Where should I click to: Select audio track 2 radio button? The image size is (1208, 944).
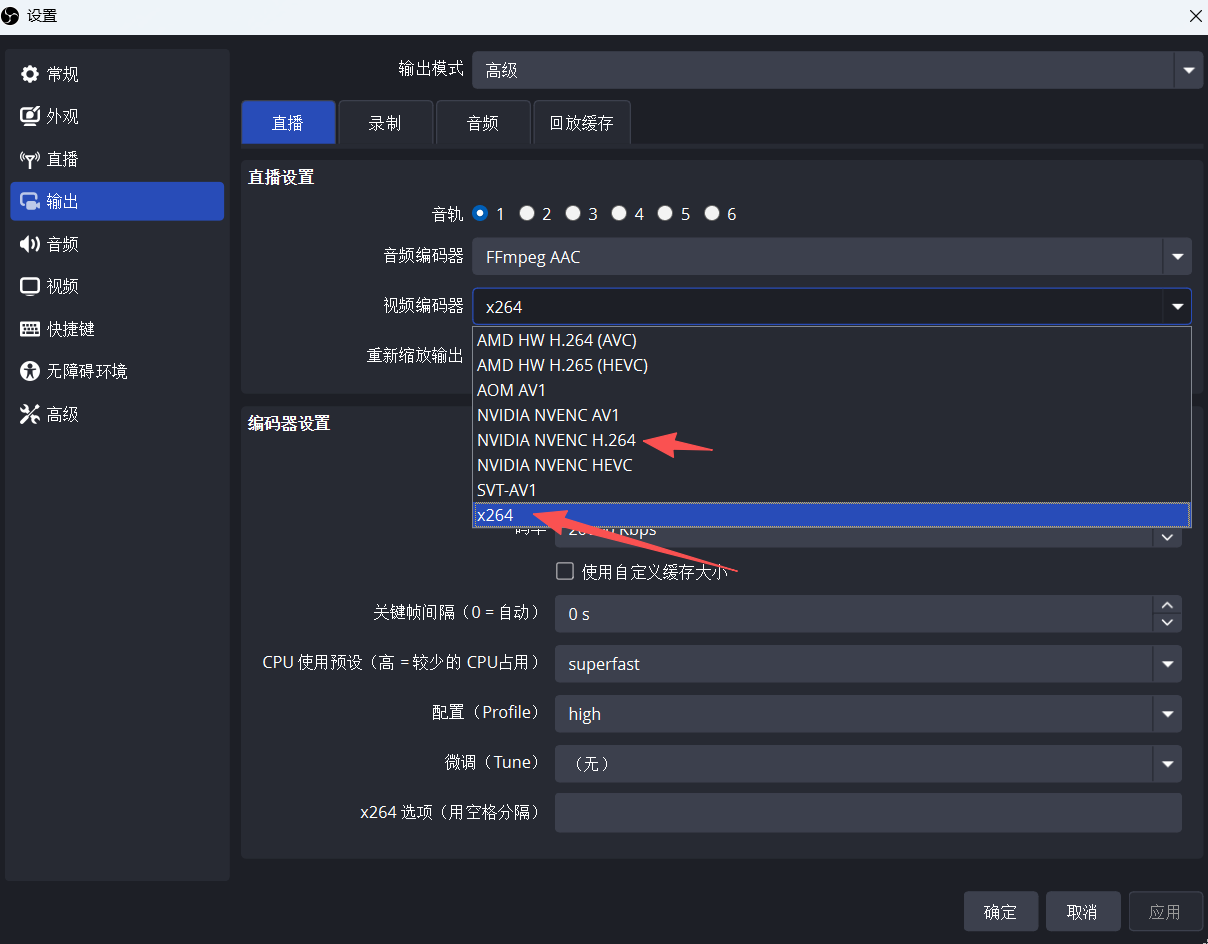pos(527,213)
